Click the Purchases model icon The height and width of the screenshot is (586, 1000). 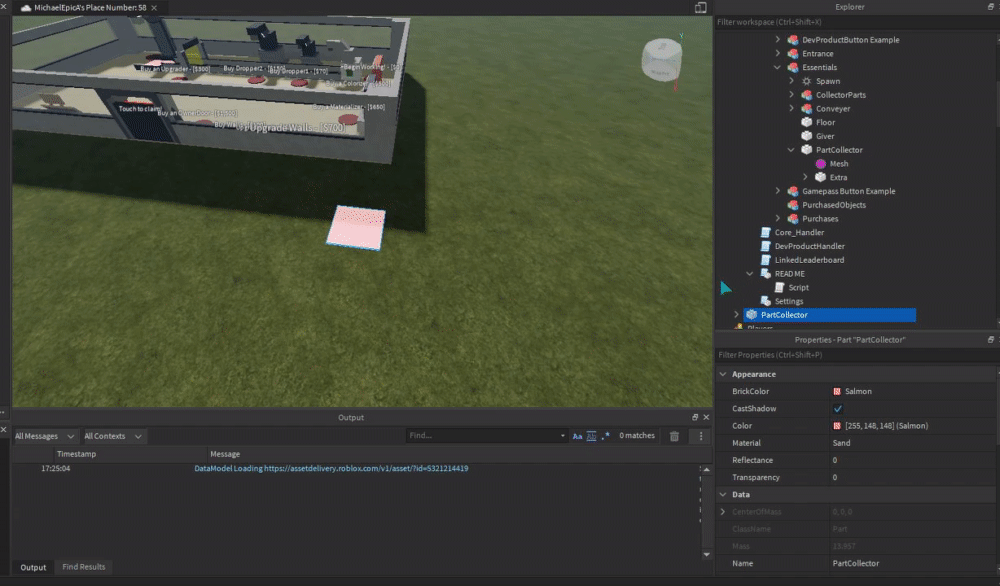click(793, 219)
